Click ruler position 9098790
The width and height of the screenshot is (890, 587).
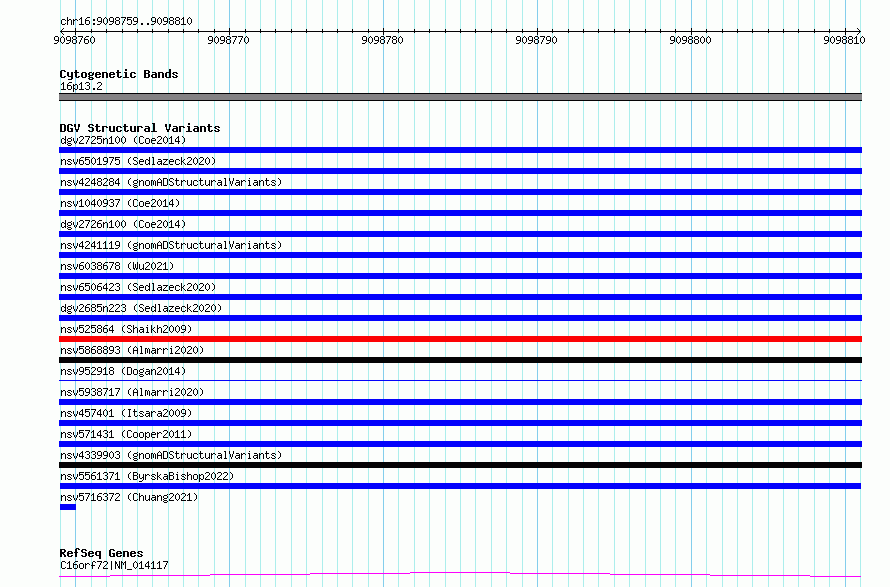[x=536, y=40]
